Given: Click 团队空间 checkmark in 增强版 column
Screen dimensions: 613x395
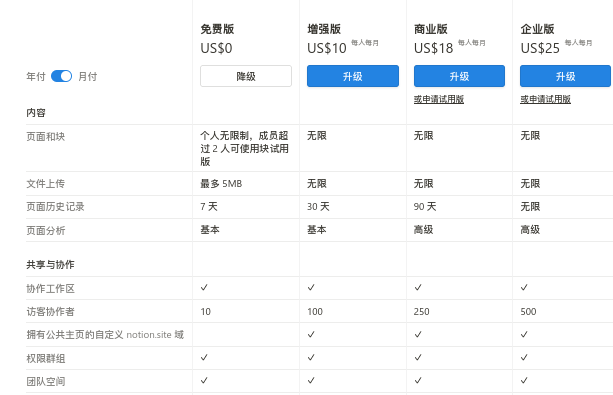Looking at the screenshot, I should (x=311, y=380).
